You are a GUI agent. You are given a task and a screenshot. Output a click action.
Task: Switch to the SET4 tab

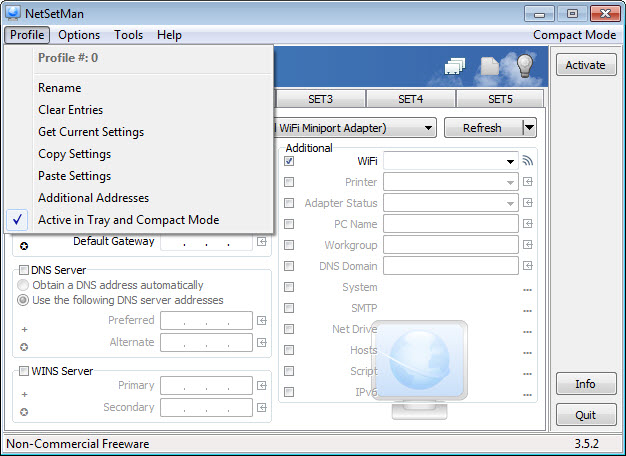[410, 99]
